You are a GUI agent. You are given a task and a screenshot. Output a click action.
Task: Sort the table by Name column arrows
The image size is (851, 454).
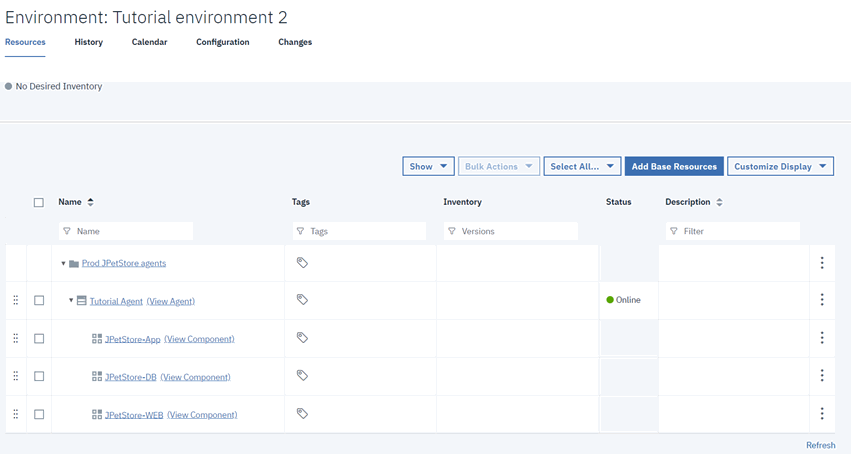pyautogui.click(x=90, y=202)
